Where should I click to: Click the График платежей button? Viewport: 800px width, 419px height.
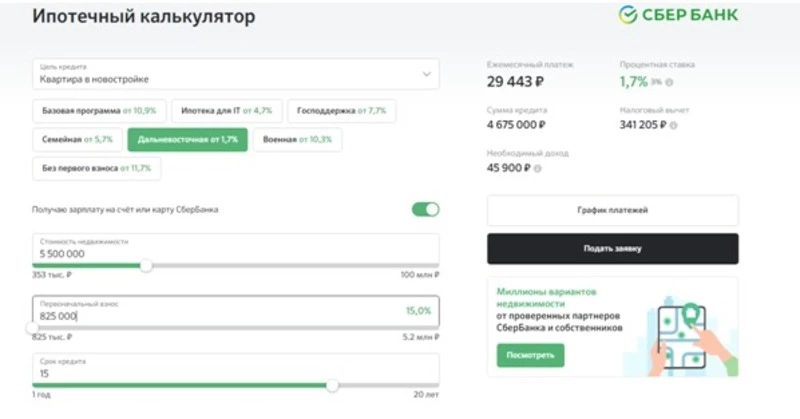coord(612,210)
